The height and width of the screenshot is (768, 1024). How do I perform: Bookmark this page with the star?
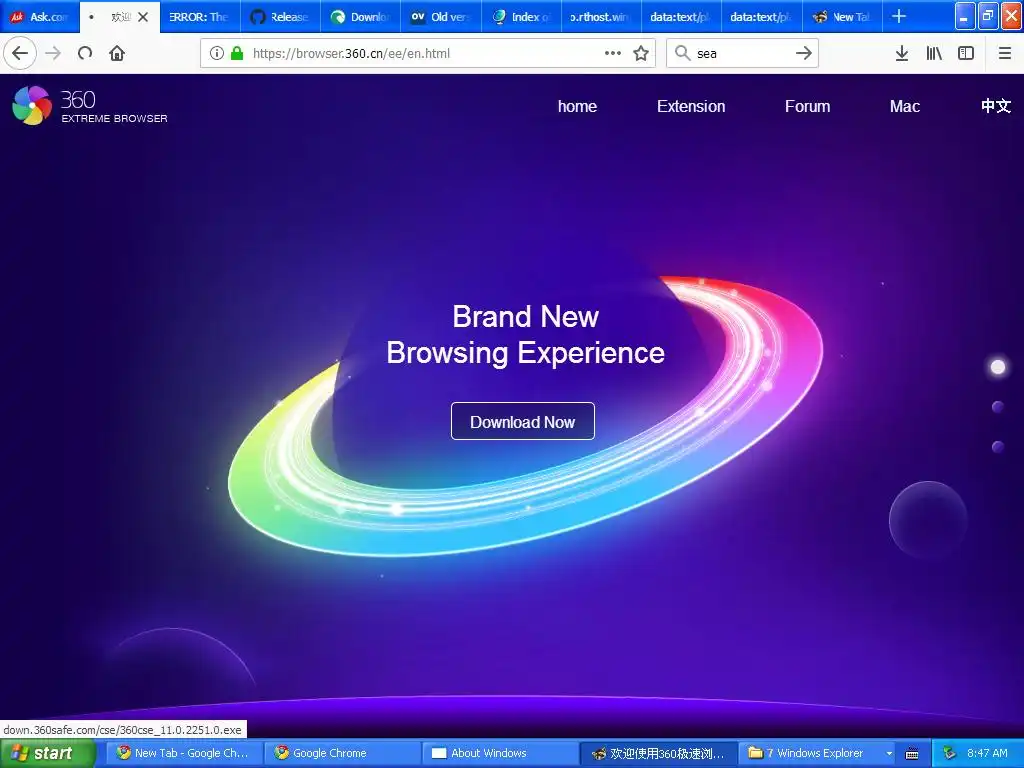click(641, 53)
